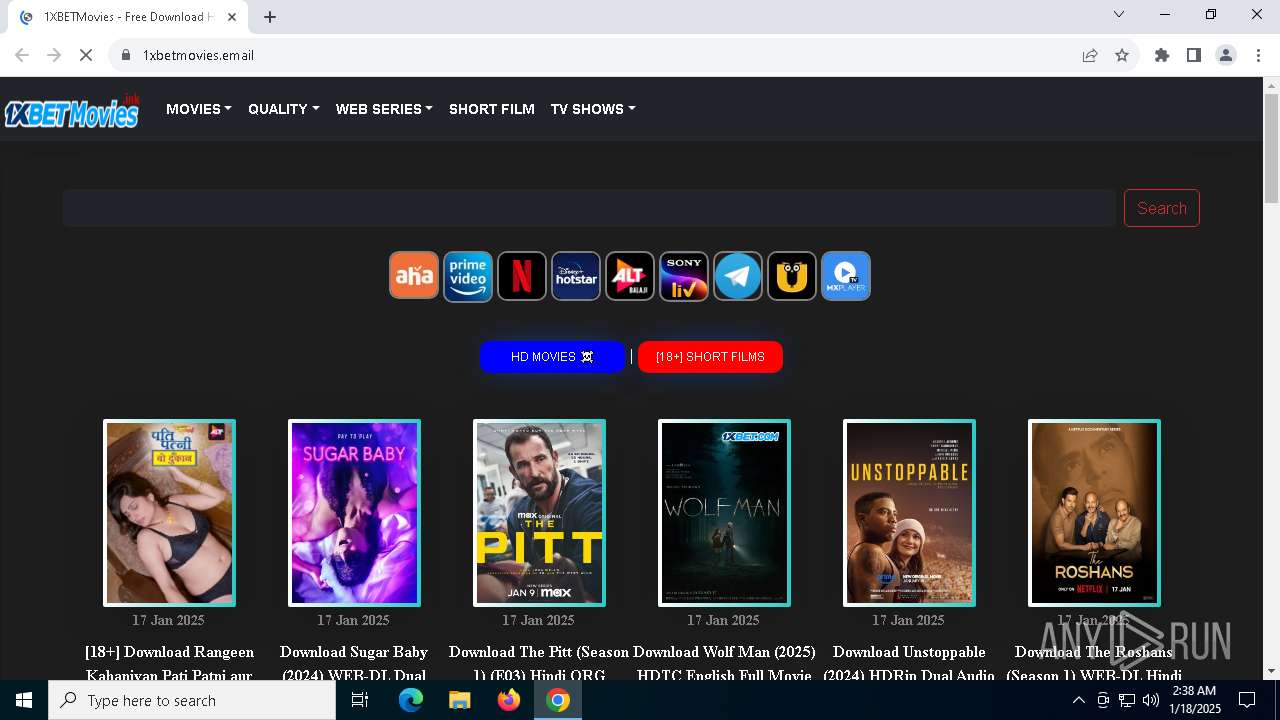Click the [18+] SHORT FILMS red button
The image size is (1280, 720).
(710, 357)
